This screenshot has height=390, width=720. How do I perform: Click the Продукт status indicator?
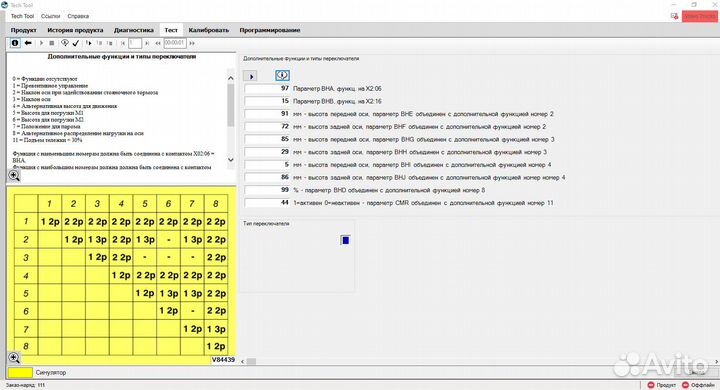pyautogui.click(x=661, y=385)
